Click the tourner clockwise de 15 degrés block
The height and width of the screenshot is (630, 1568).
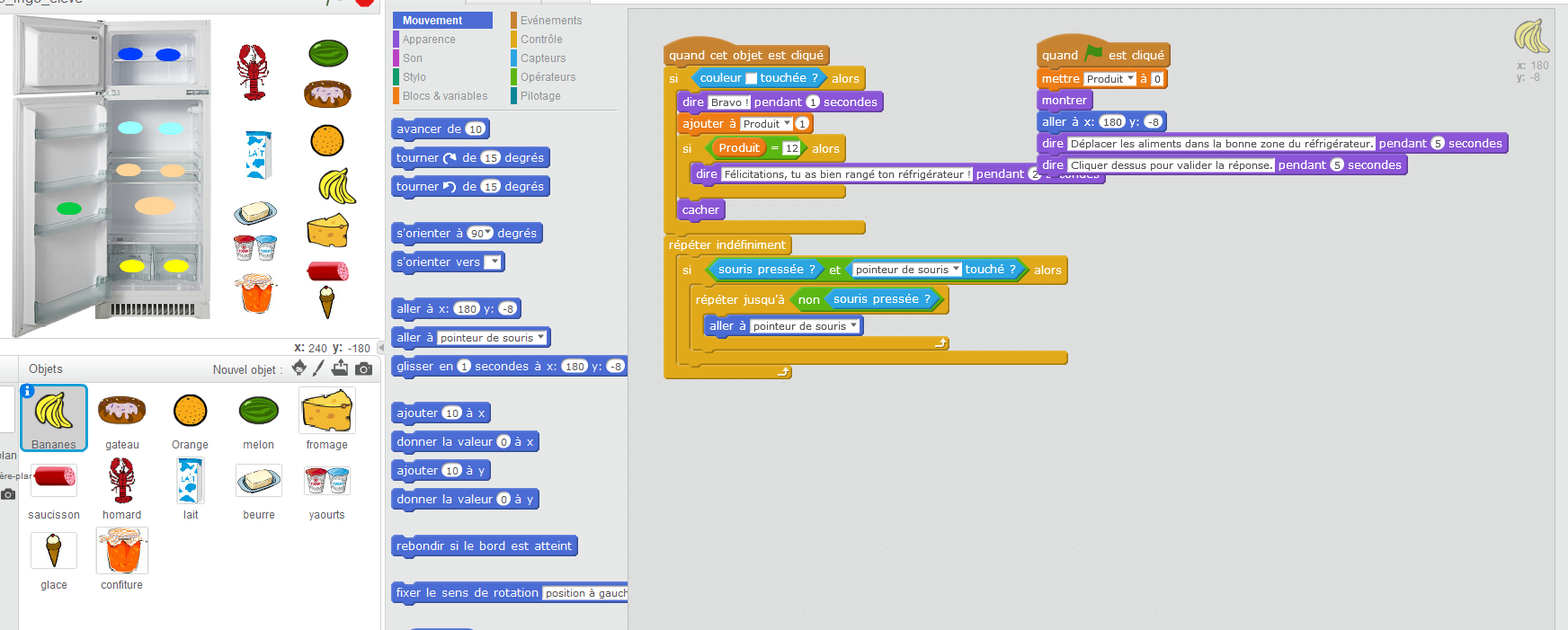[470, 157]
